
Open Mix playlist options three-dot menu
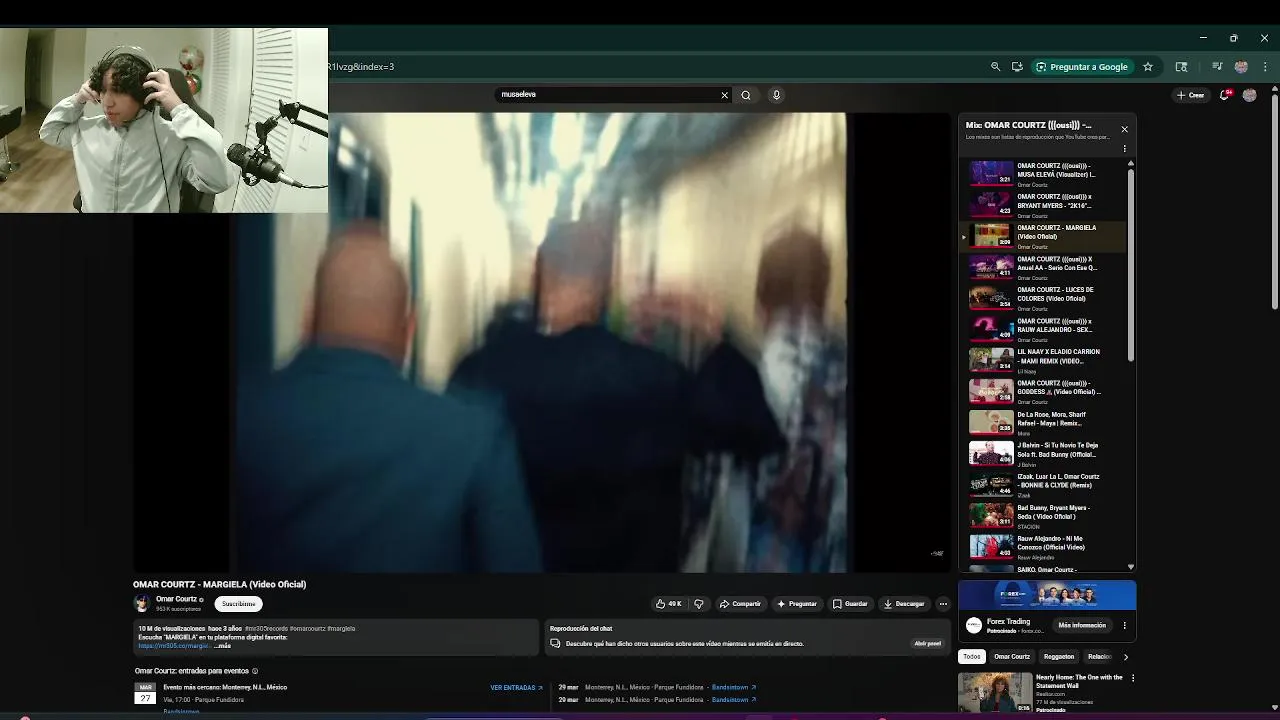click(x=1124, y=149)
